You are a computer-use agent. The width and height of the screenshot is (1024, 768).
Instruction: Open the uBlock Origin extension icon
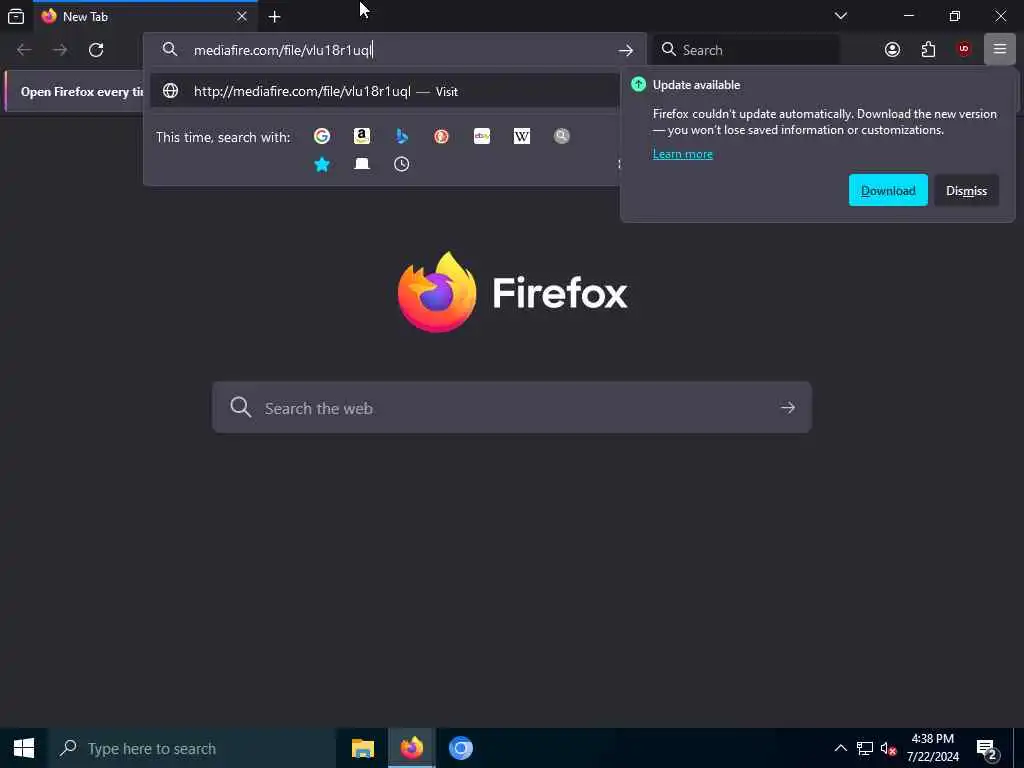coord(964,49)
